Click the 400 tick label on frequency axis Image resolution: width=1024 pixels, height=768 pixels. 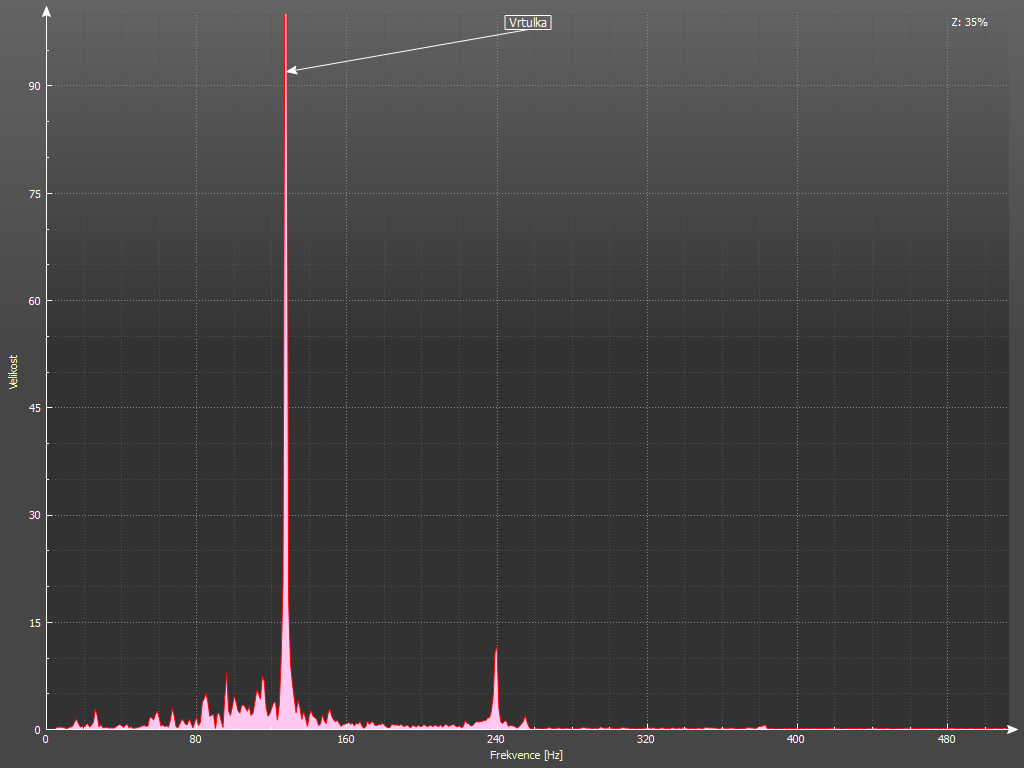(x=795, y=740)
